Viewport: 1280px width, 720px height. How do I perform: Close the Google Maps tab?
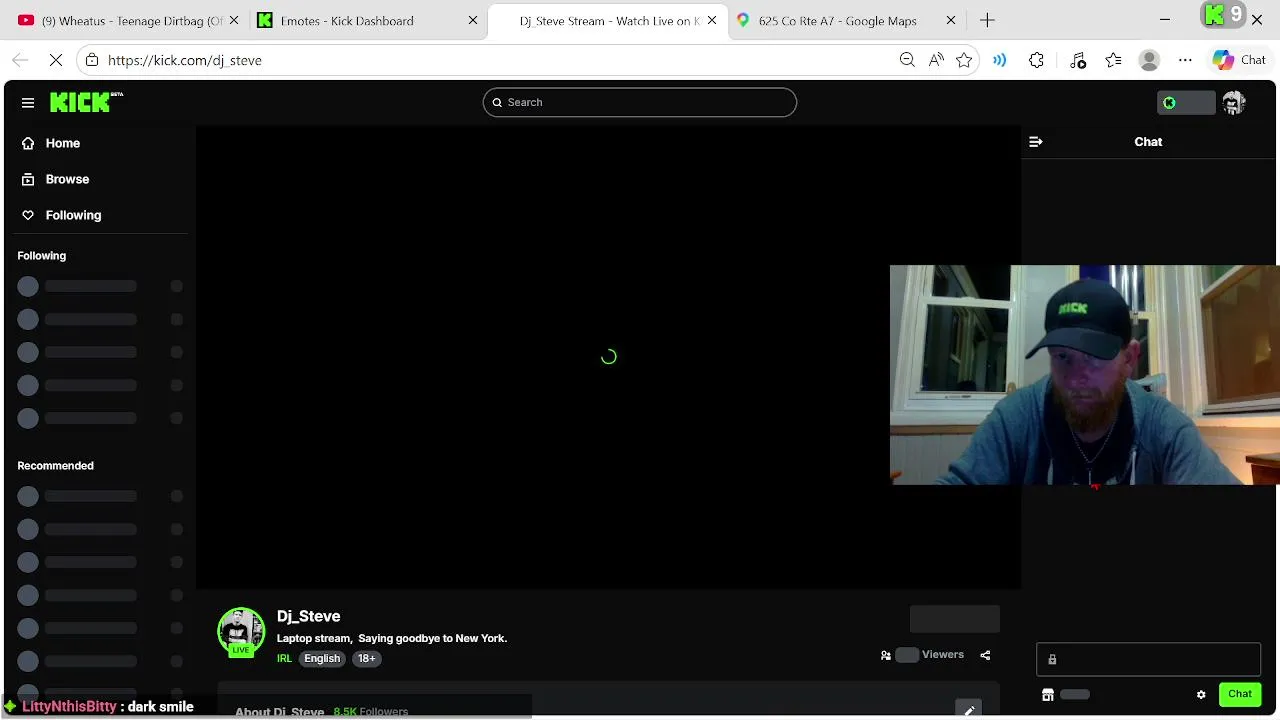951,20
